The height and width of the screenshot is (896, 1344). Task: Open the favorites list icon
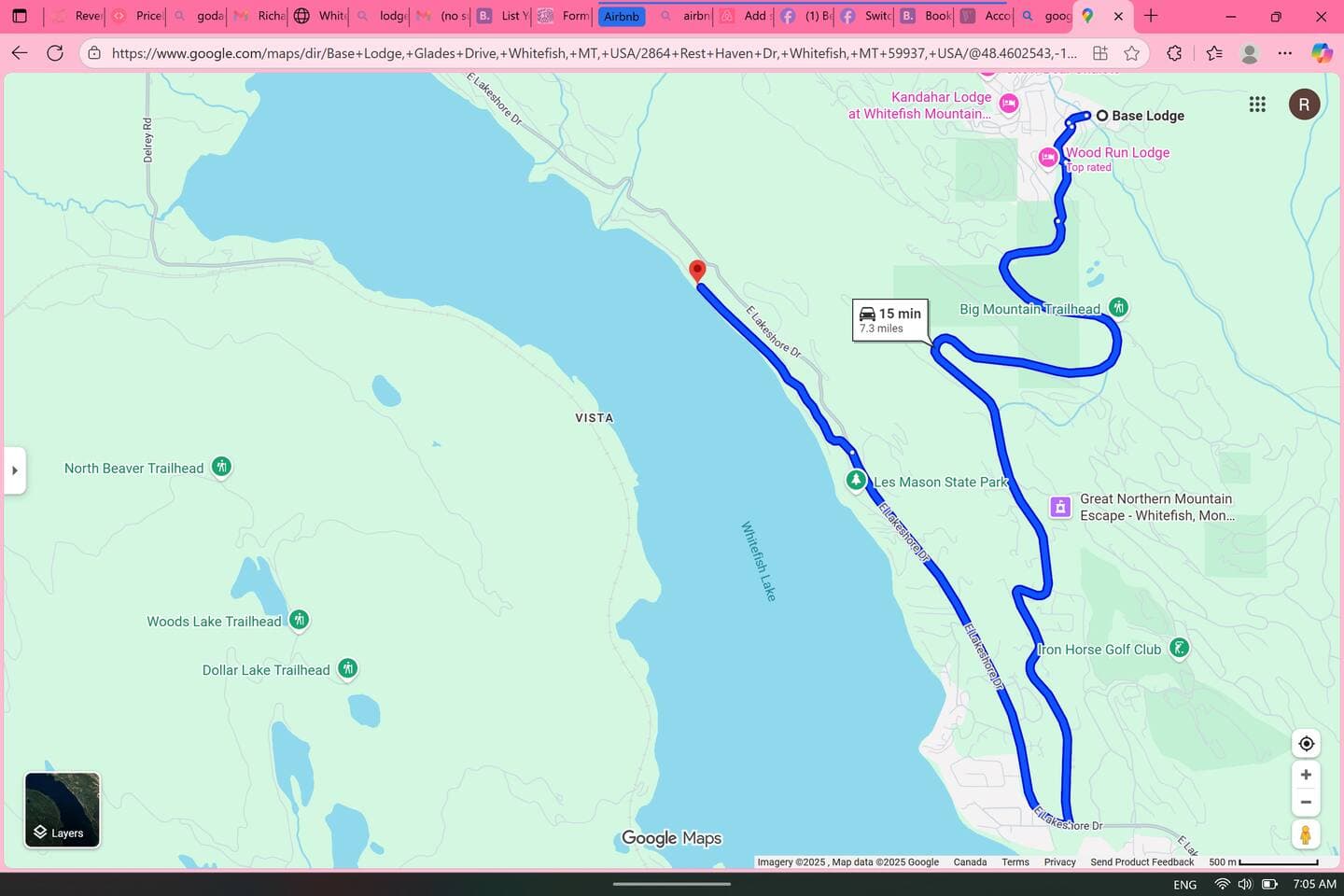click(1214, 53)
